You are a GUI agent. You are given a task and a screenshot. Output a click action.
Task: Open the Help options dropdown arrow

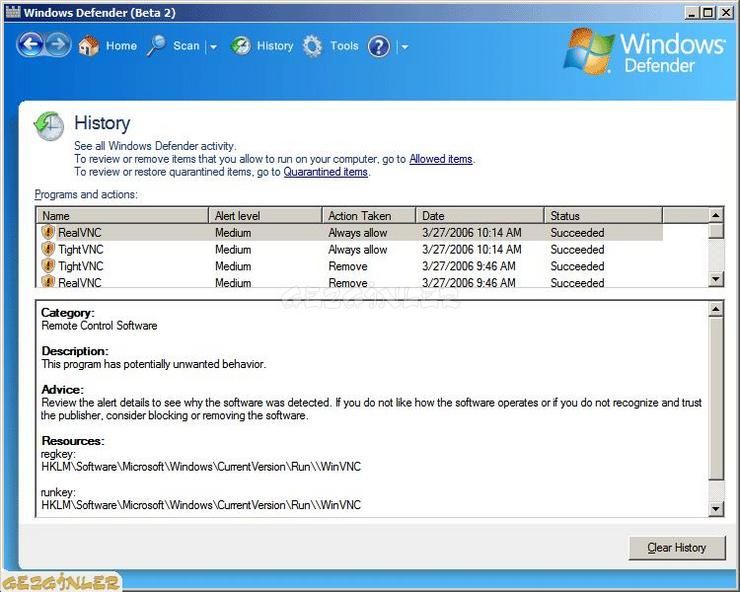[404, 47]
